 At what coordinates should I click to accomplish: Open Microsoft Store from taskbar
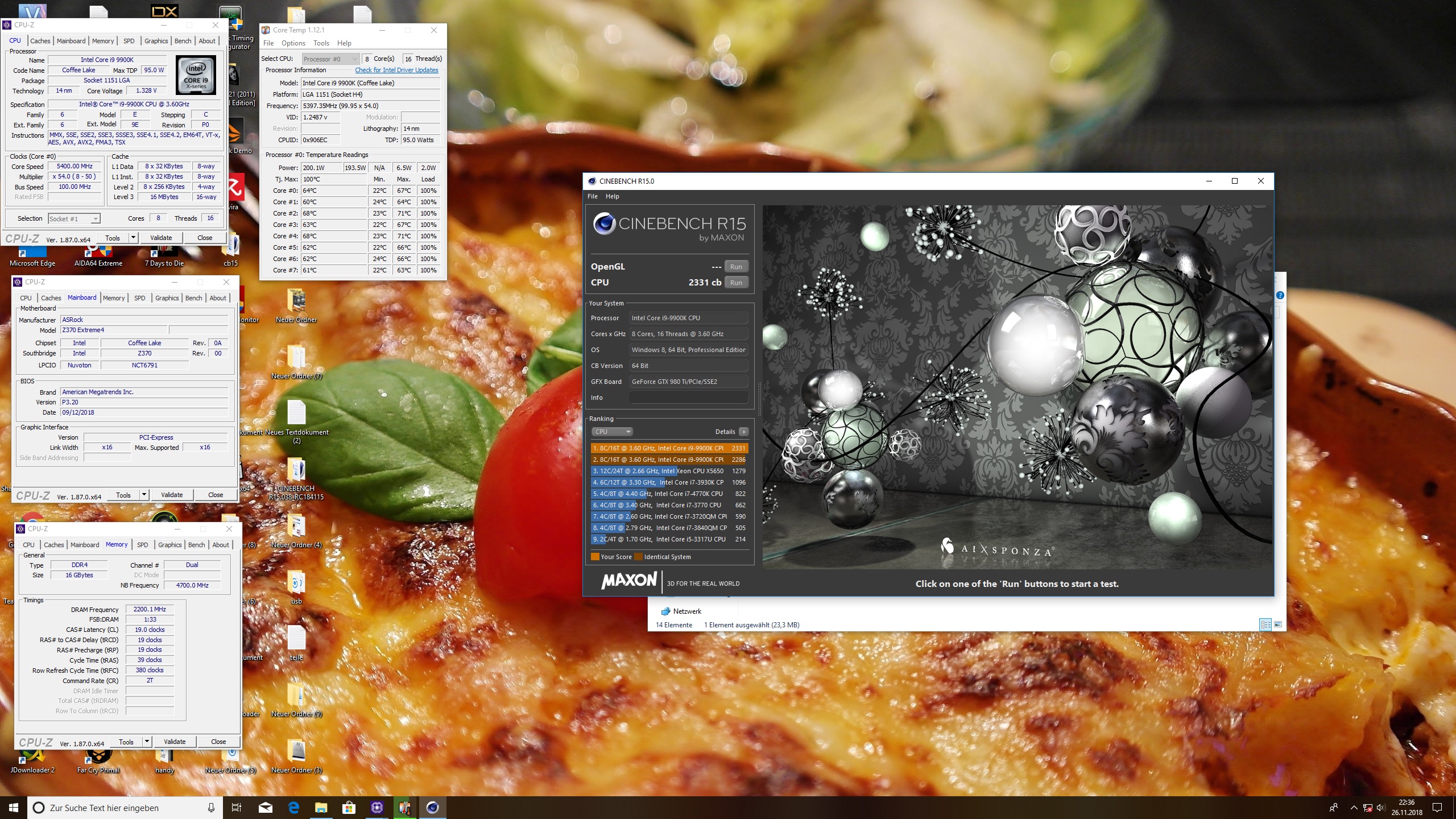pyautogui.click(x=349, y=808)
